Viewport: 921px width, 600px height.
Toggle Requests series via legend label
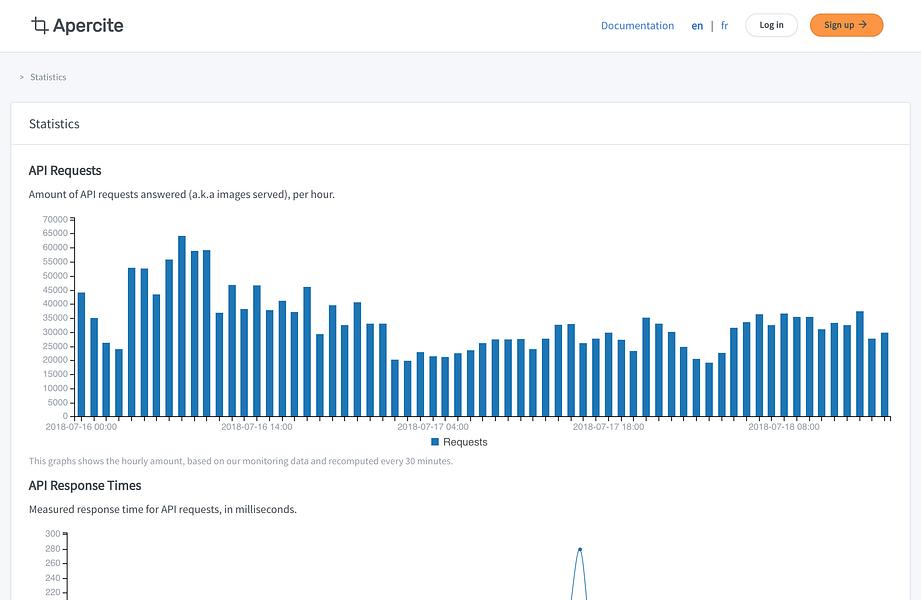point(465,442)
